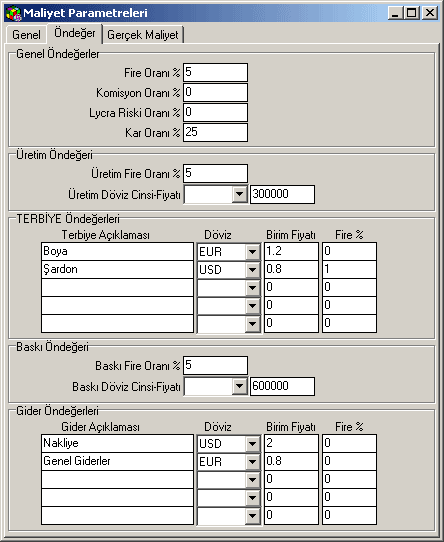Click the Boya description field
This screenshot has height=542, width=444.
pyautogui.click(x=117, y=251)
